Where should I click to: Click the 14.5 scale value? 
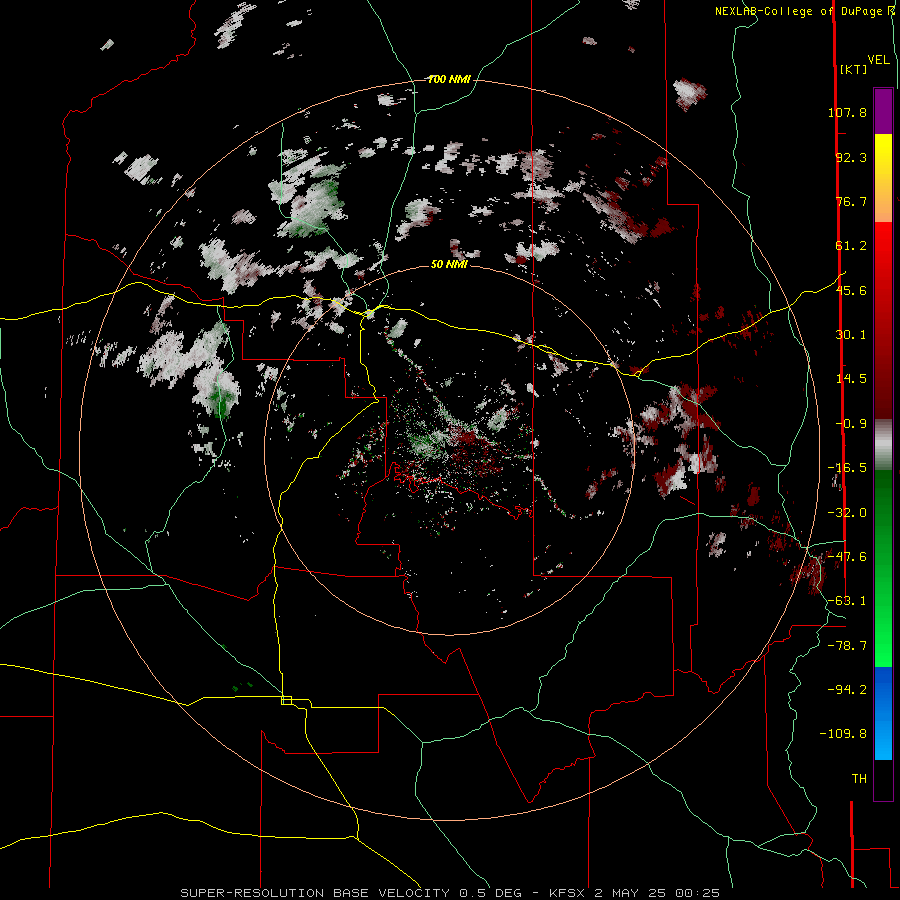851,379
